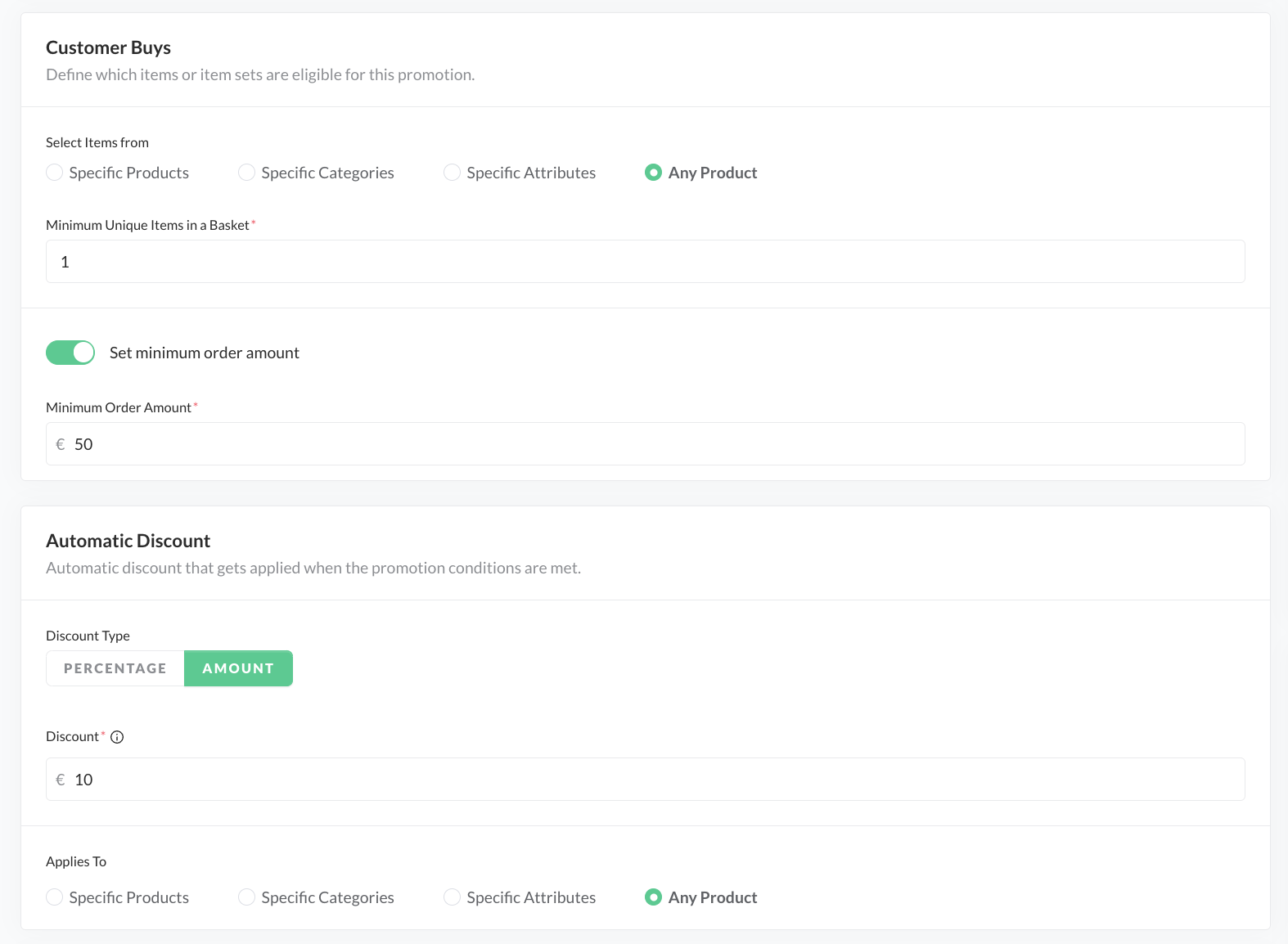
Task: Select Any Product under Applies To
Action: coord(653,897)
